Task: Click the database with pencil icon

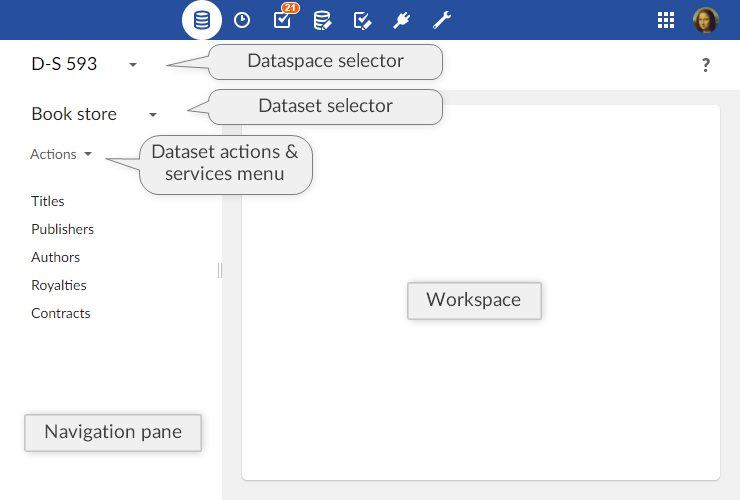Action: 322,20
